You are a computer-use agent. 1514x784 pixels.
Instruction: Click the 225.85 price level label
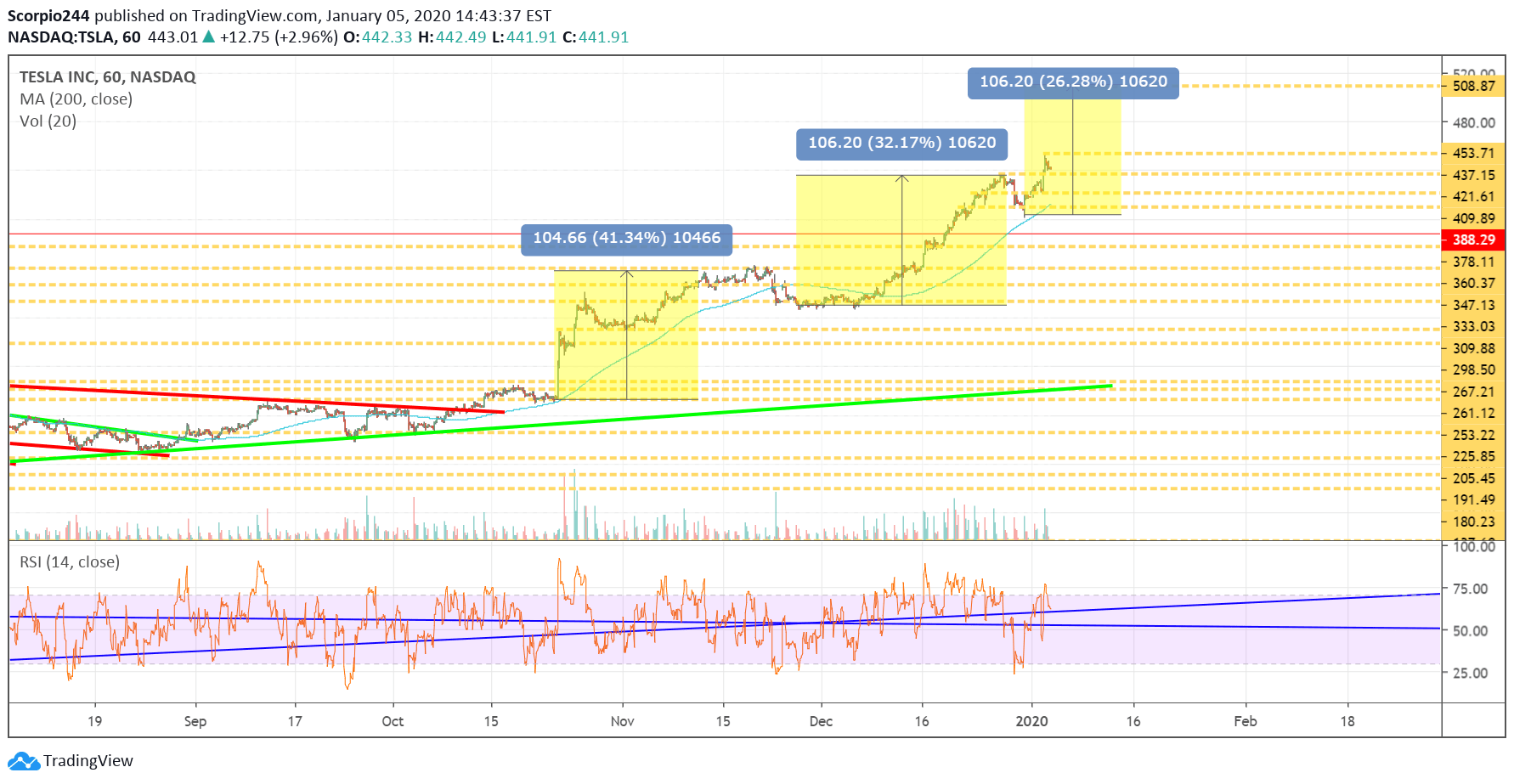click(x=1473, y=456)
